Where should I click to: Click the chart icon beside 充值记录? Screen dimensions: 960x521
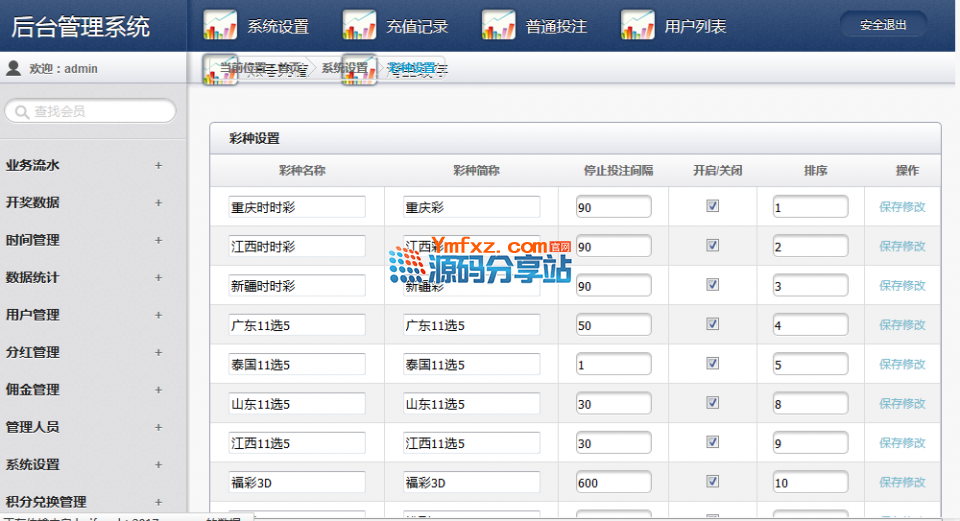pos(359,25)
